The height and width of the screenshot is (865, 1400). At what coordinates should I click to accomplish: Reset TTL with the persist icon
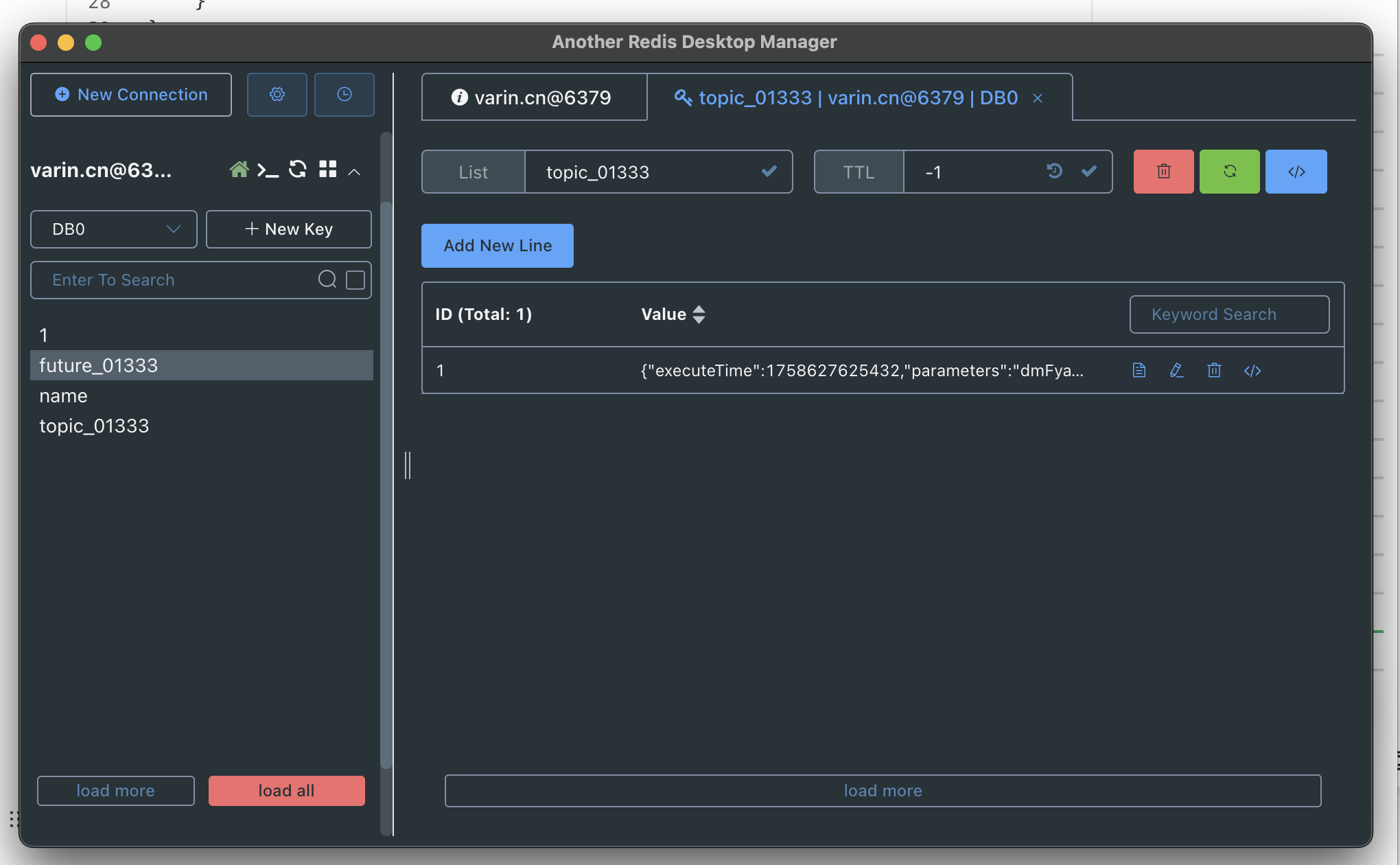pyautogui.click(x=1055, y=171)
